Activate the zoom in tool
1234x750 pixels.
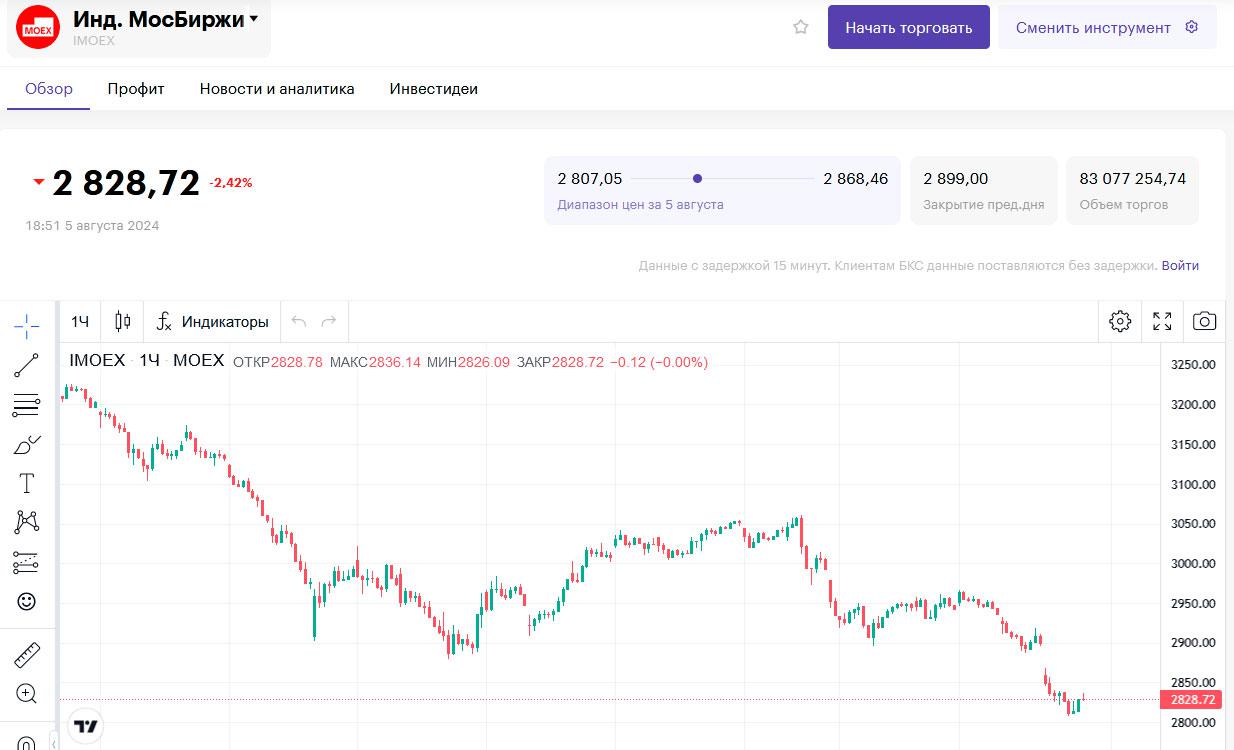[x=27, y=694]
